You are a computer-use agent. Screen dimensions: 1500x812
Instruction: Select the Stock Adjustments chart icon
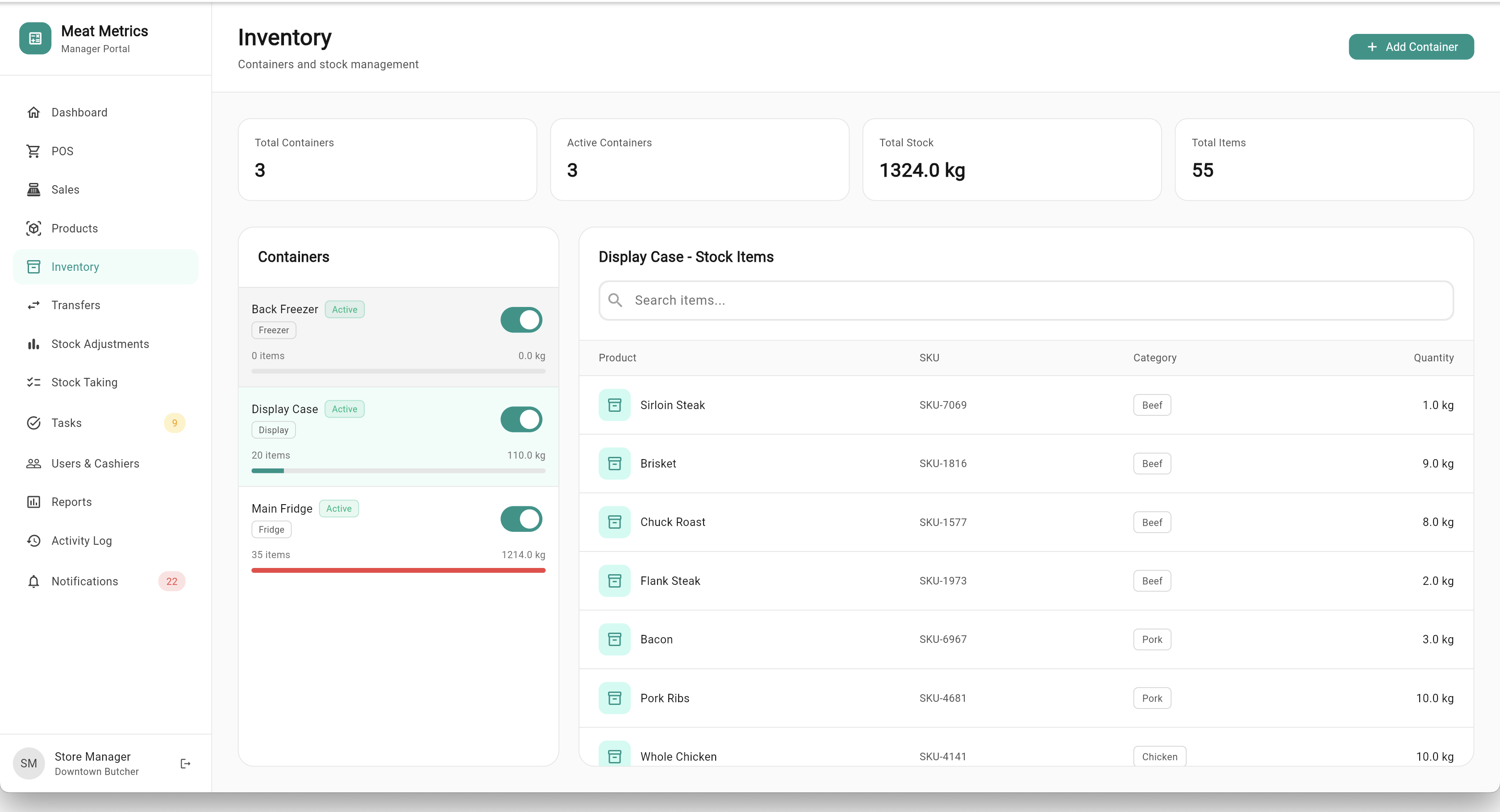pos(34,344)
